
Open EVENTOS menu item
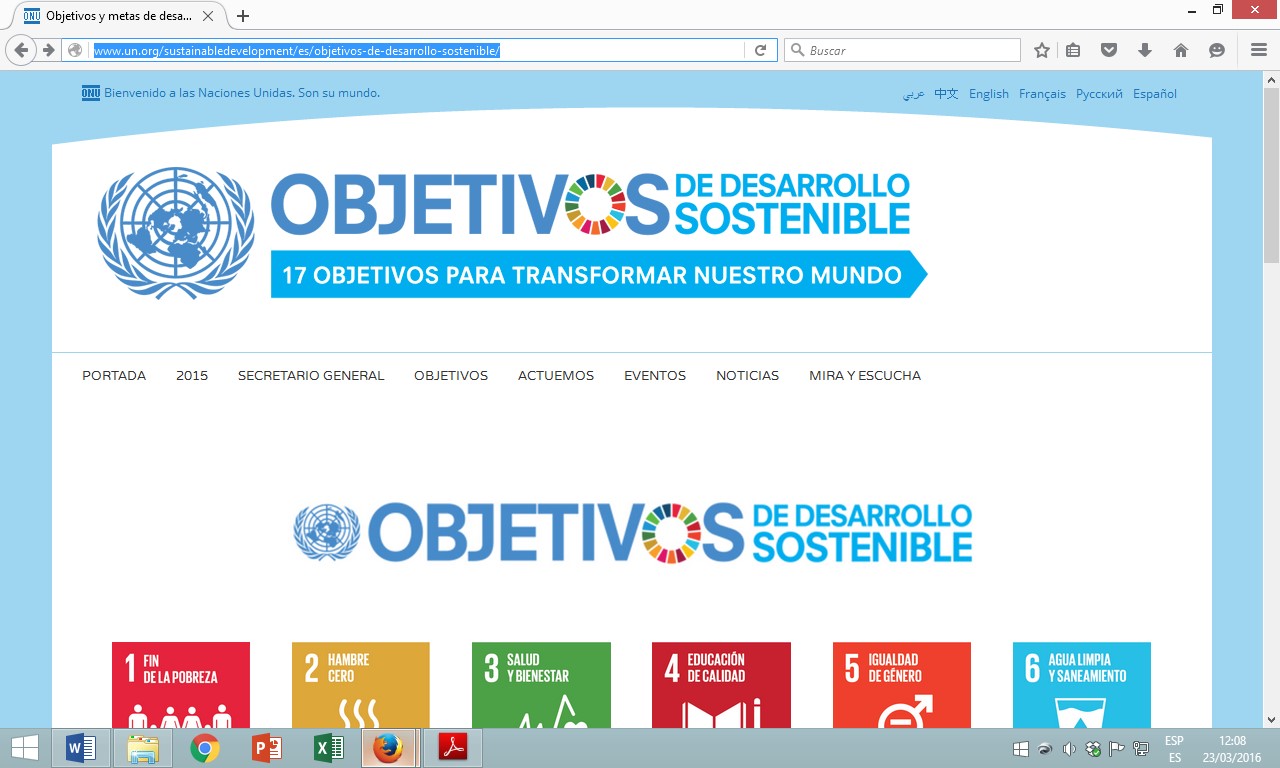point(655,376)
